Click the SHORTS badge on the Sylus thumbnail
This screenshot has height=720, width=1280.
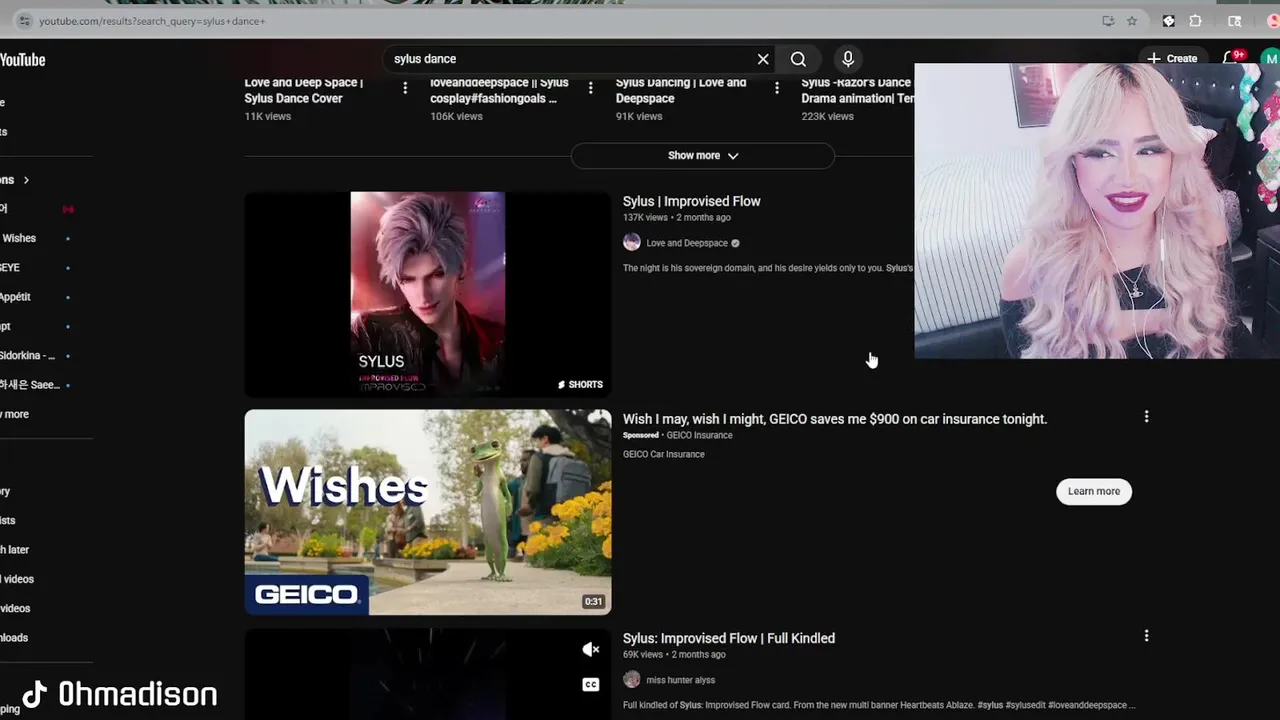click(x=580, y=384)
